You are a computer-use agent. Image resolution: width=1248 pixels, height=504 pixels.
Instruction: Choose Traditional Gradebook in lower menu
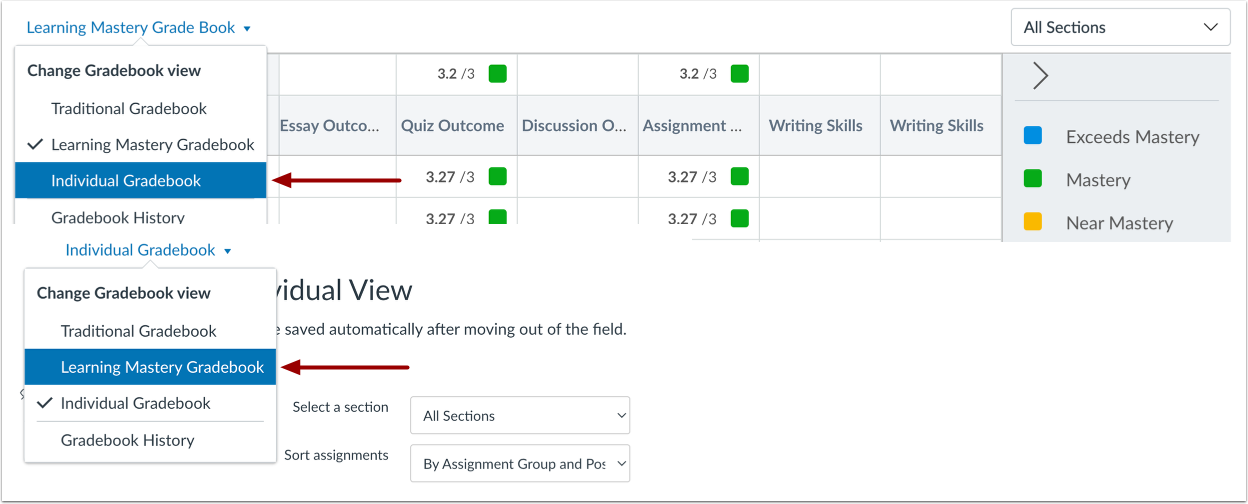tap(138, 331)
